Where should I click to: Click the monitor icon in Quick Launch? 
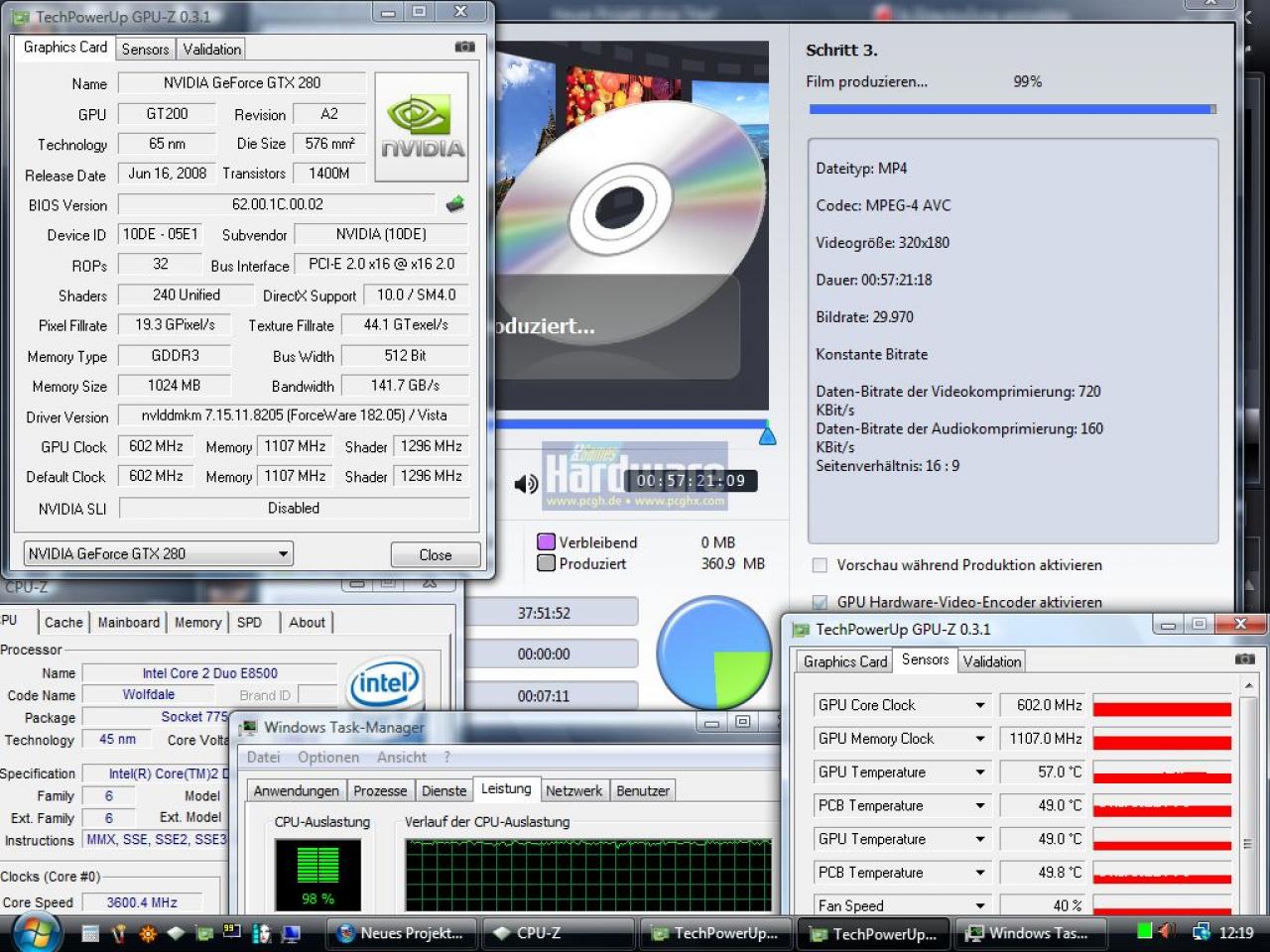click(x=291, y=933)
